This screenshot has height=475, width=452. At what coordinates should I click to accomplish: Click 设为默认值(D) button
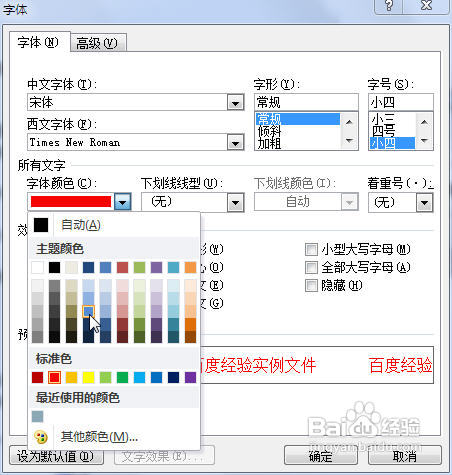pyautogui.click(x=57, y=455)
